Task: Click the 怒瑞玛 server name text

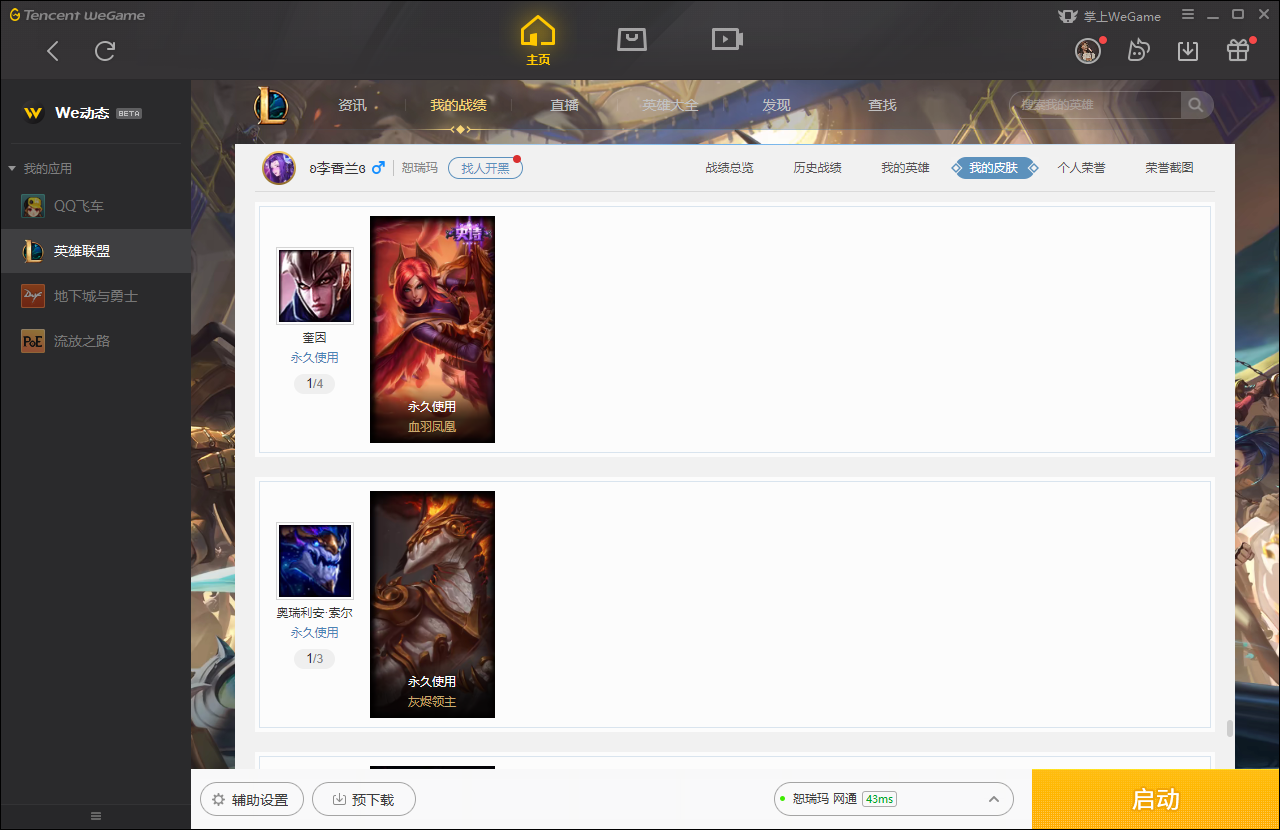Action: (x=420, y=168)
